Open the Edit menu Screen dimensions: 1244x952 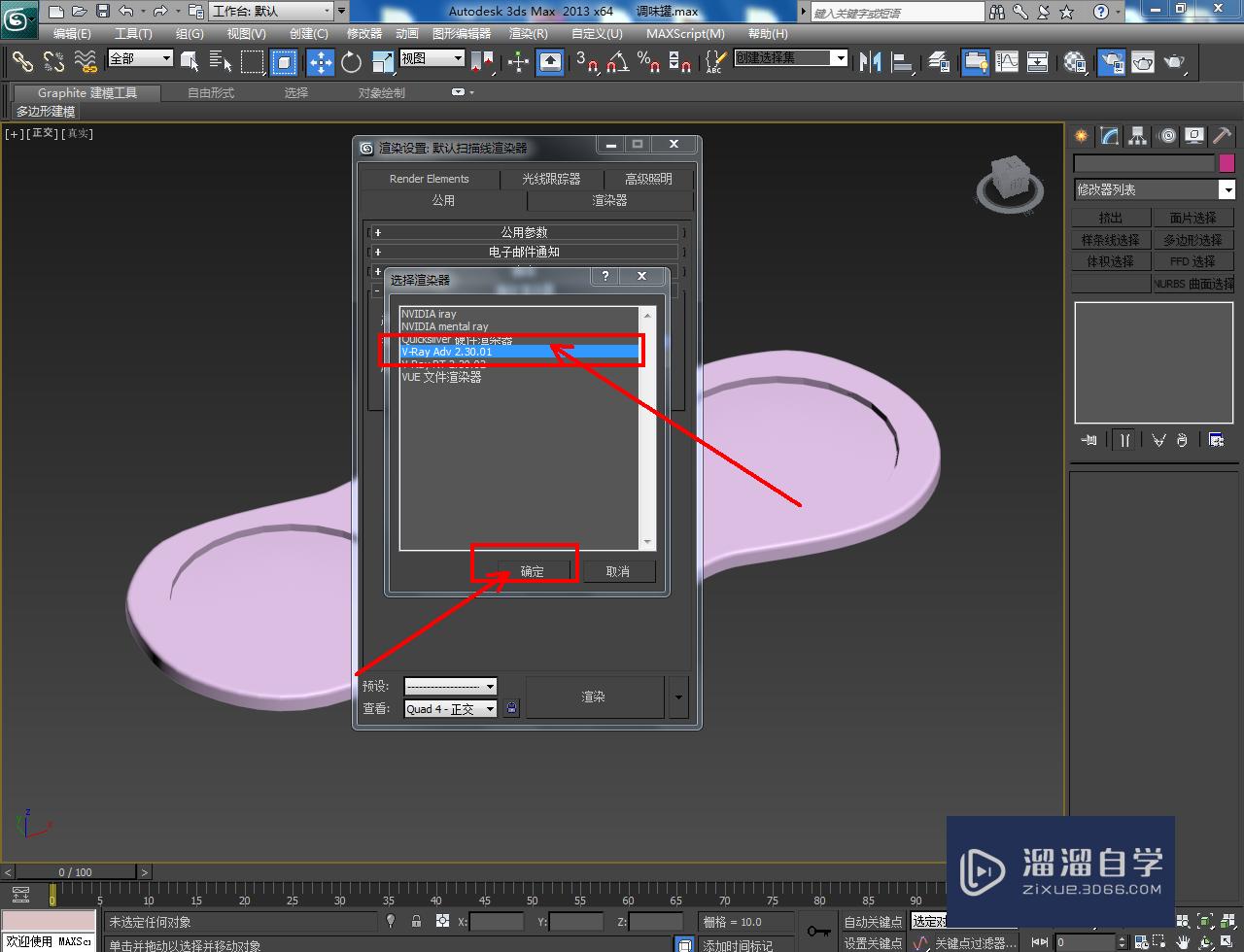click(72, 33)
